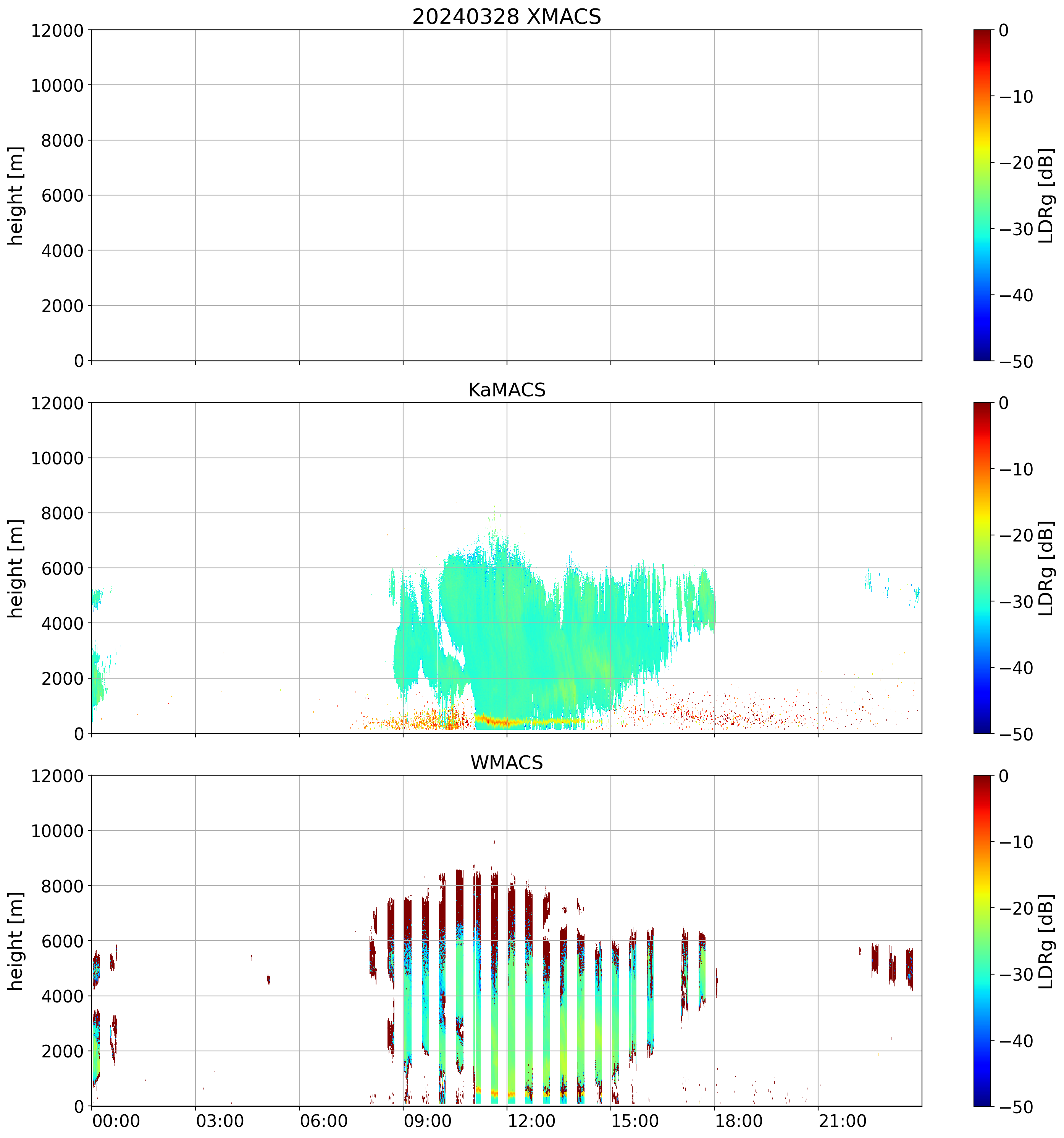Click the KaMACS panel's color bar
This screenshot has height=1138, width=1064.
(982, 568)
